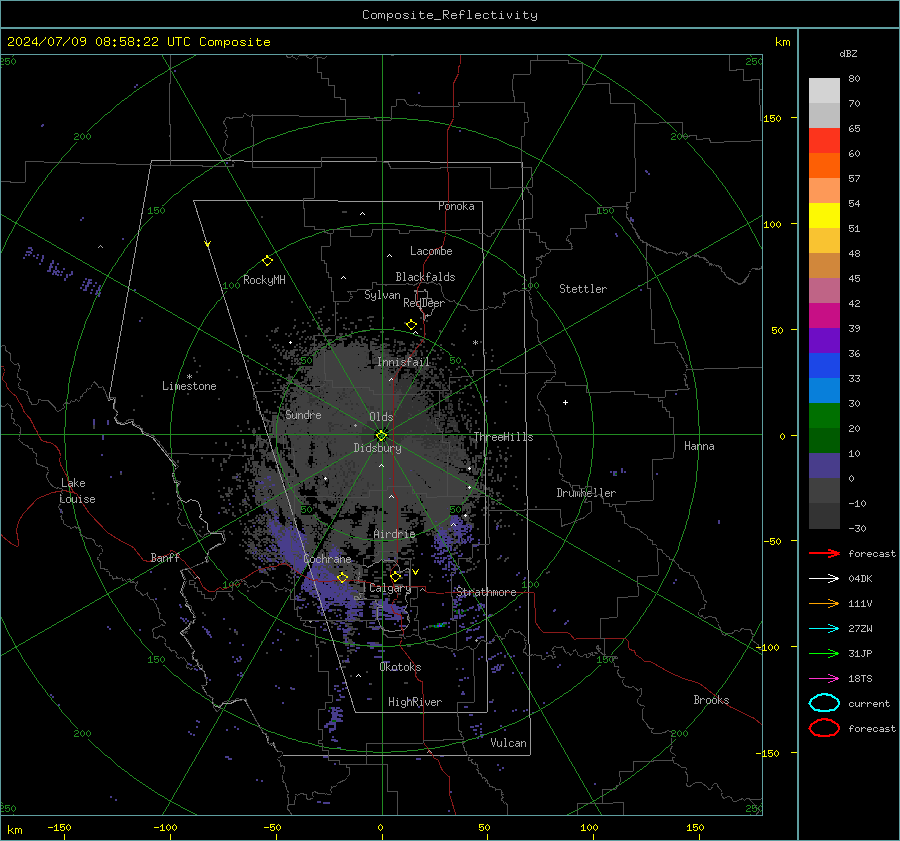The width and height of the screenshot is (900, 841).
Task: Select the 39 dBZ purple swatch
Action: click(x=824, y=340)
